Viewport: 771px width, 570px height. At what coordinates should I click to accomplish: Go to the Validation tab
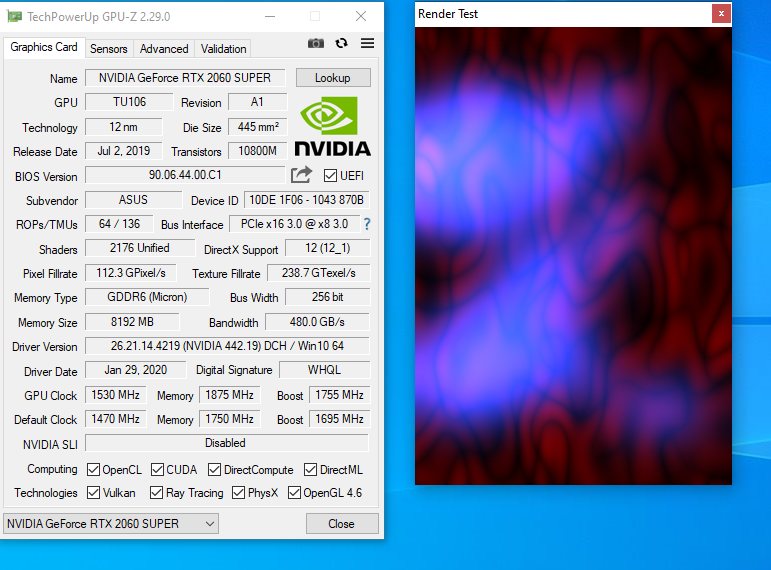tap(223, 49)
